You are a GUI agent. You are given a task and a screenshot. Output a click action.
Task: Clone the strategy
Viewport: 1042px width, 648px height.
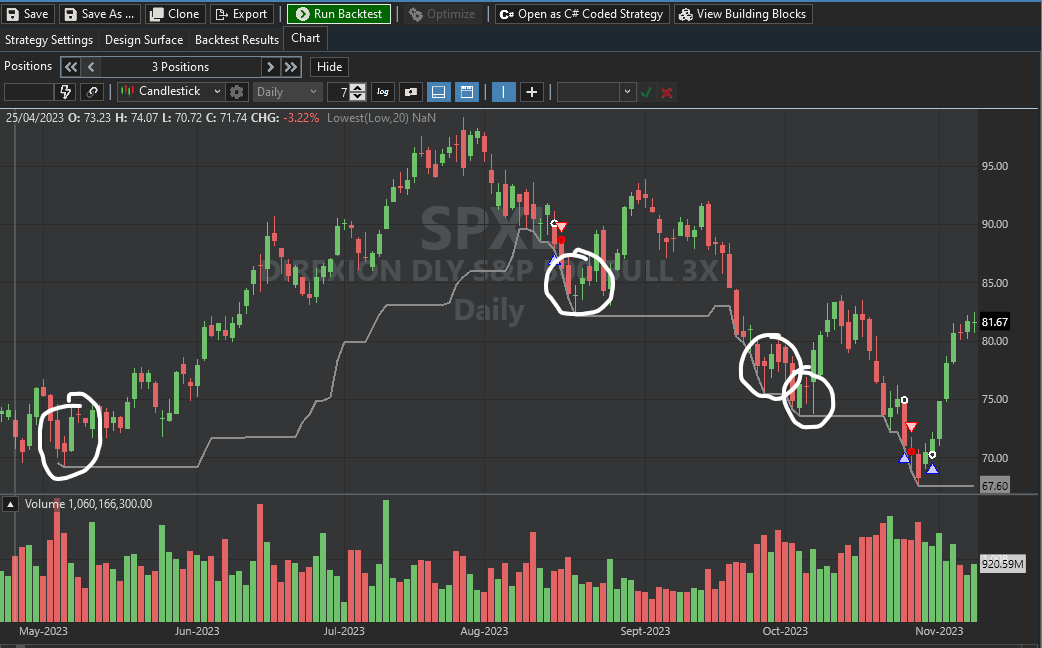click(x=175, y=14)
